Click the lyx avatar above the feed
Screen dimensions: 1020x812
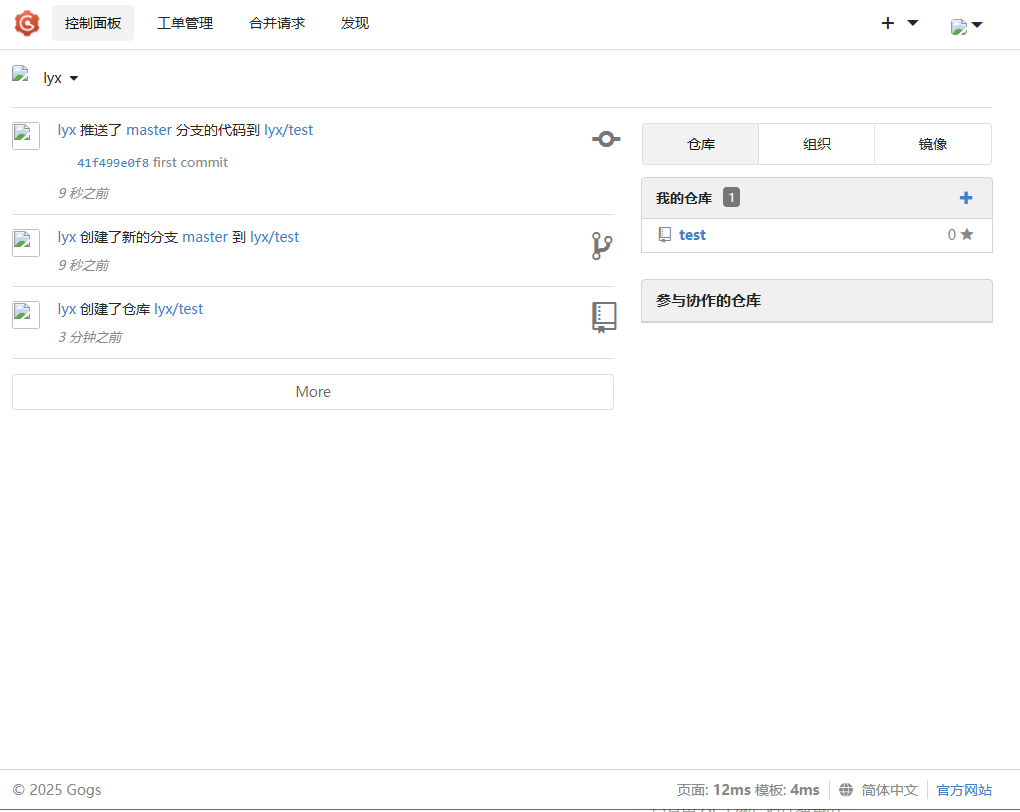click(21, 74)
